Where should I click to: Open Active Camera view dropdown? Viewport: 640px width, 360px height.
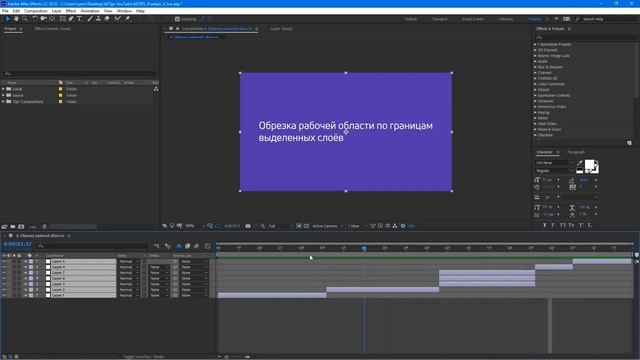[328, 226]
